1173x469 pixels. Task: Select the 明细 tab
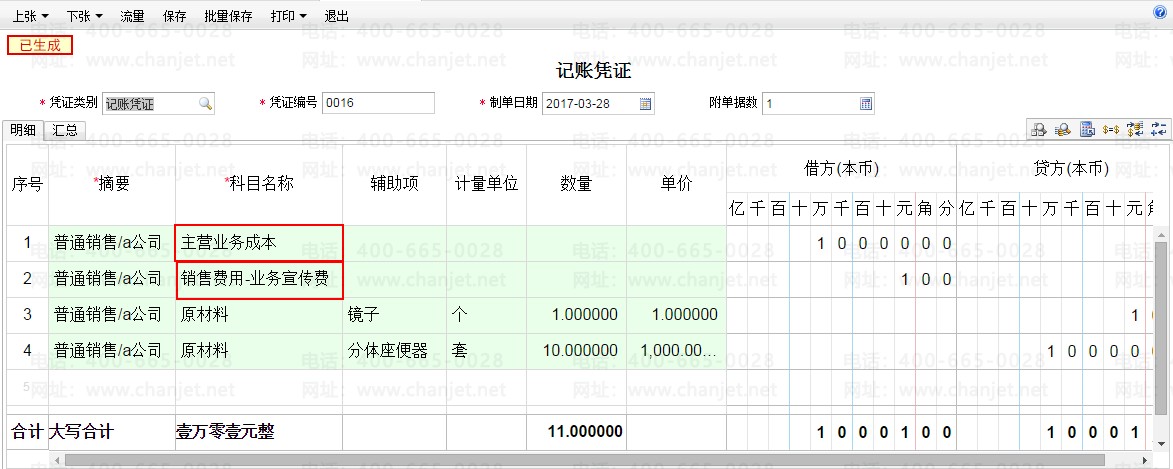click(22, 130)
